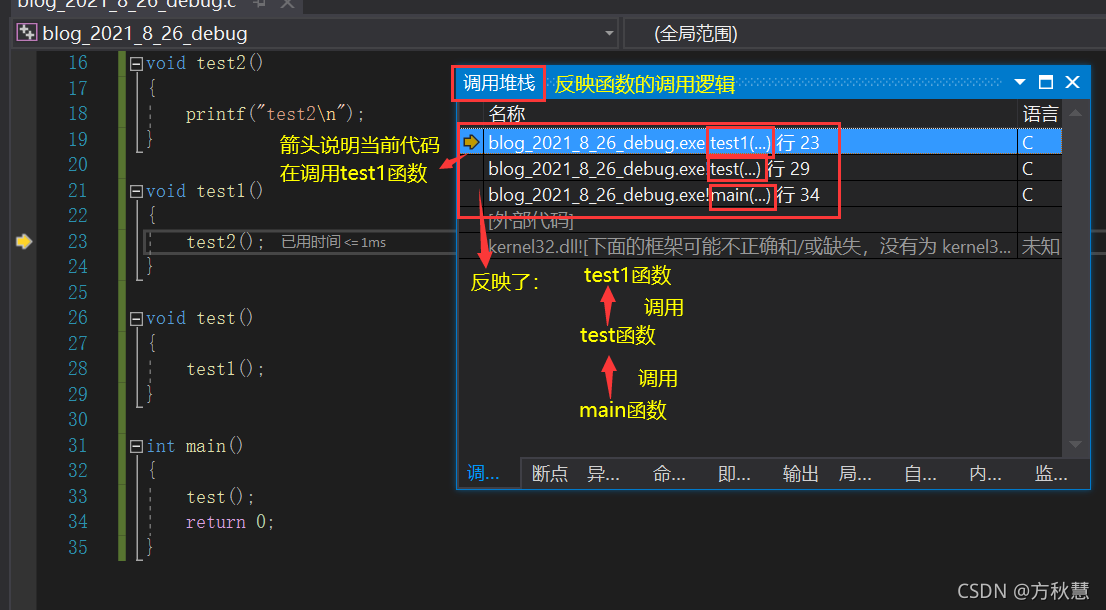The height and width of the screenshot is (610, 1106).
Task: Open the 断点 (Breakpoints) window
Action: [x=550, y=474]
